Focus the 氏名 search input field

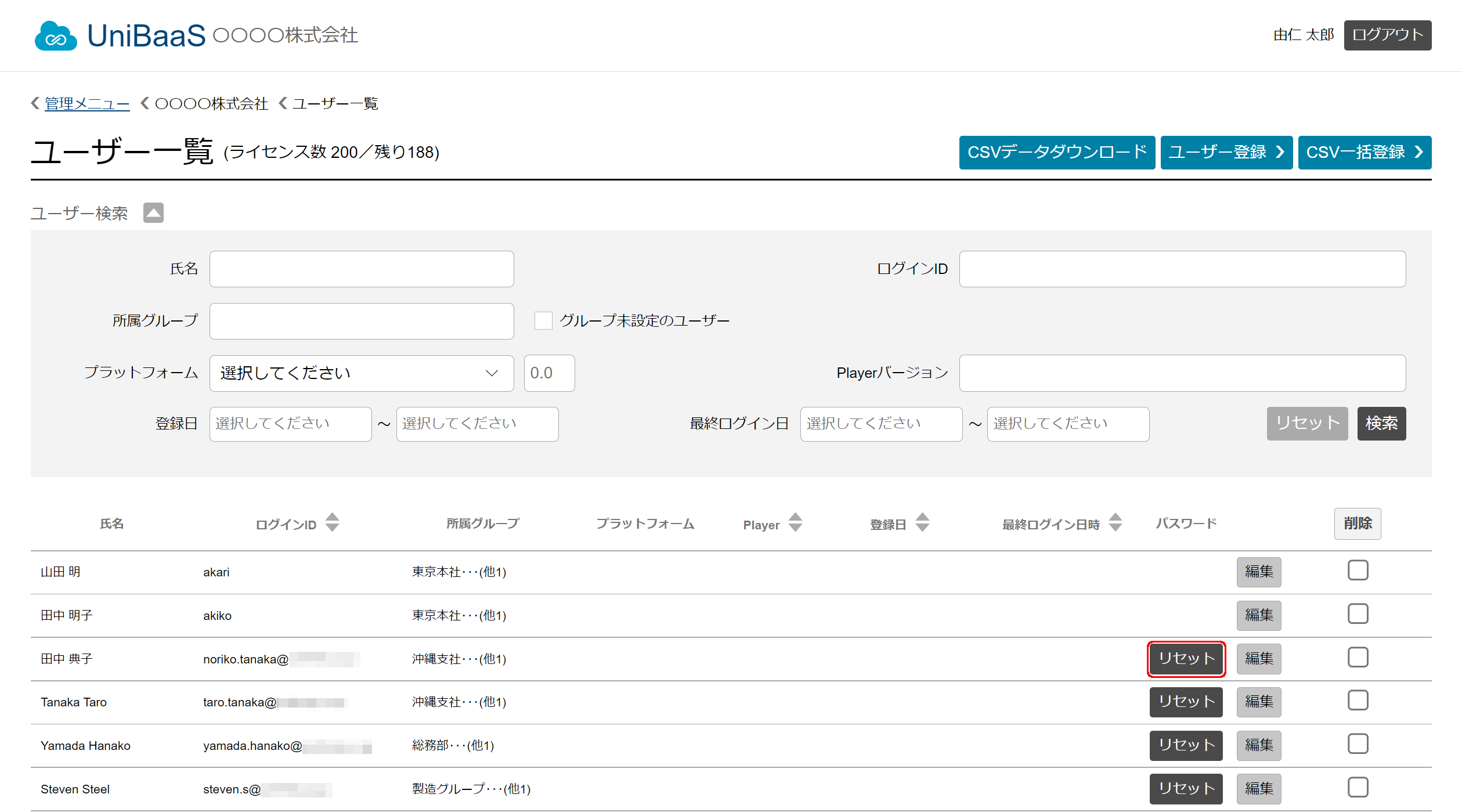[x=362, y=269]
